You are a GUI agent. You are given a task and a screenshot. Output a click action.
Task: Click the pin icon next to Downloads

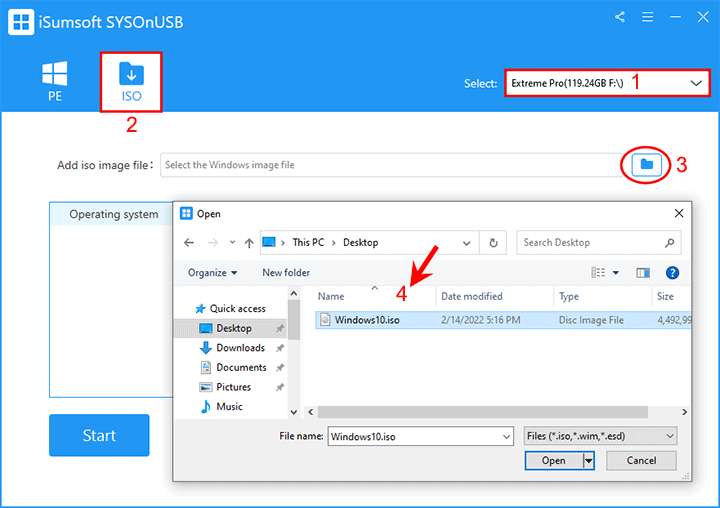pos(280,348)
